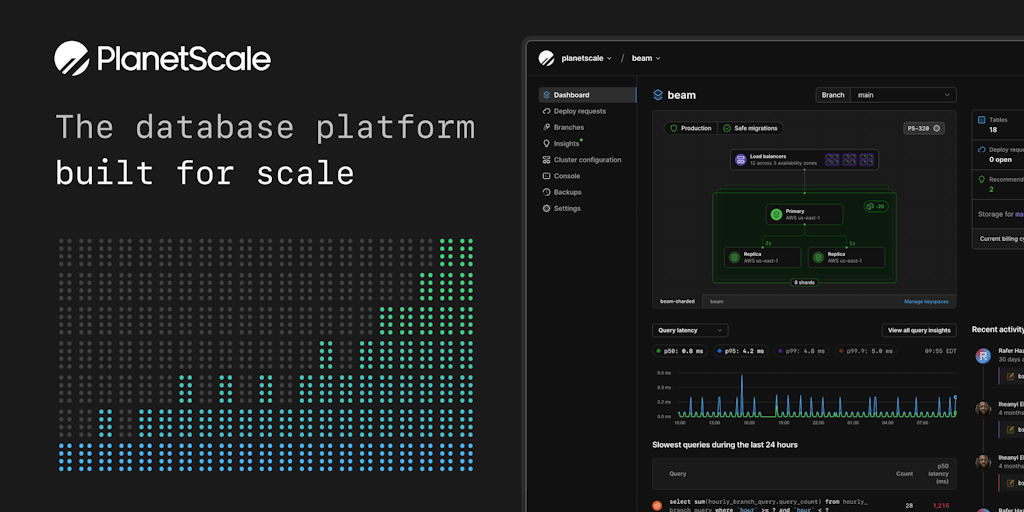
Task: Click the blue database icon beside the beam title
Action: pos(658,95)
